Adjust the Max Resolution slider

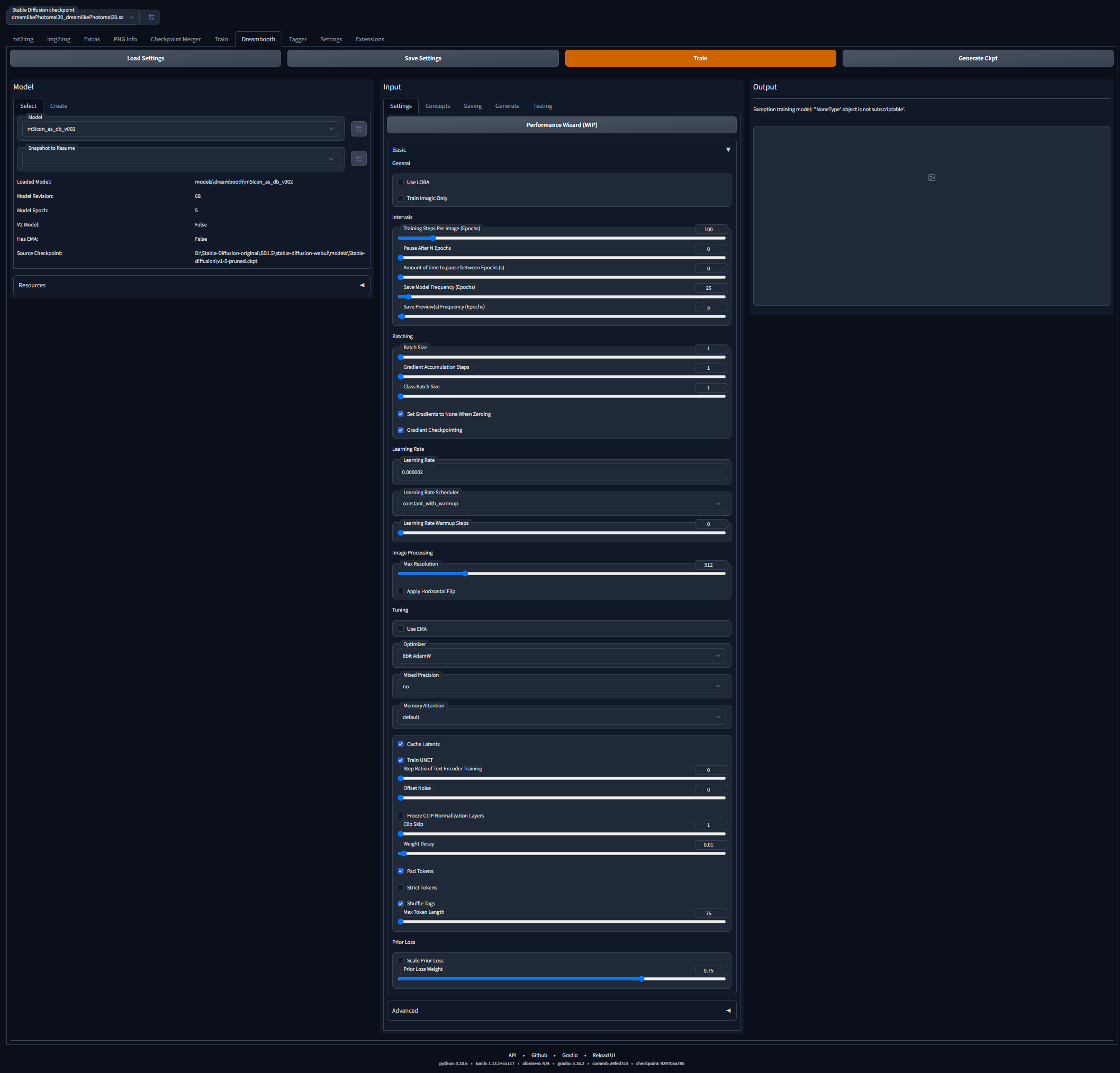pos(561,574)
